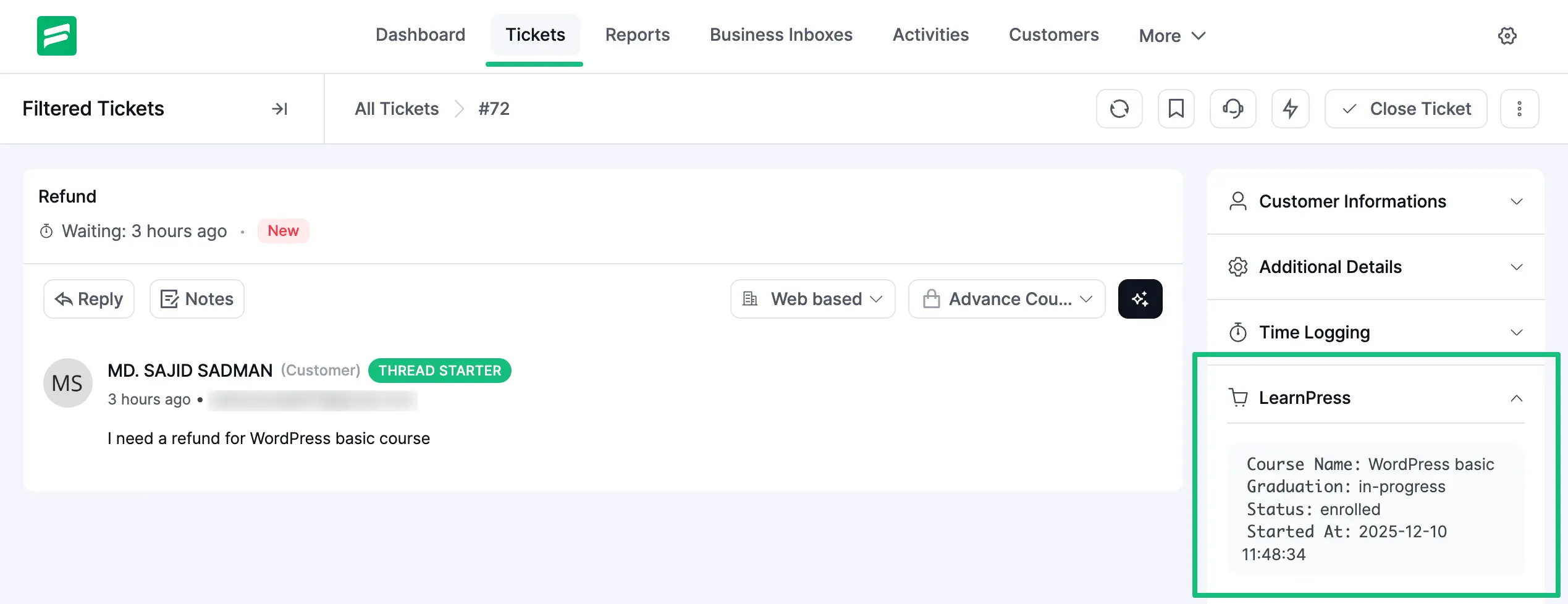The height and width of the screenshot is (604, 1568).
Task: Switch to the Reports tab
Action: tap(638, 35)
